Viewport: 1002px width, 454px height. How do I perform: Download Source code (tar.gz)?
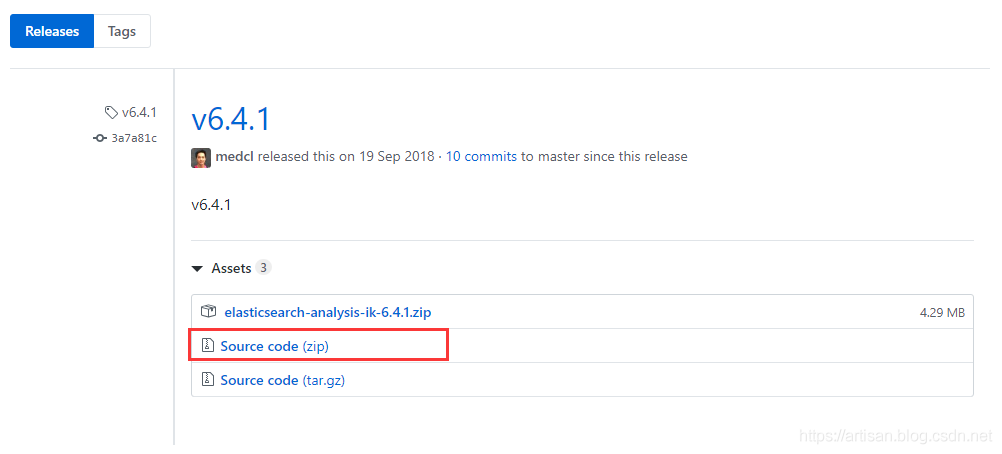pyautogui.click(x=282, y=380)
